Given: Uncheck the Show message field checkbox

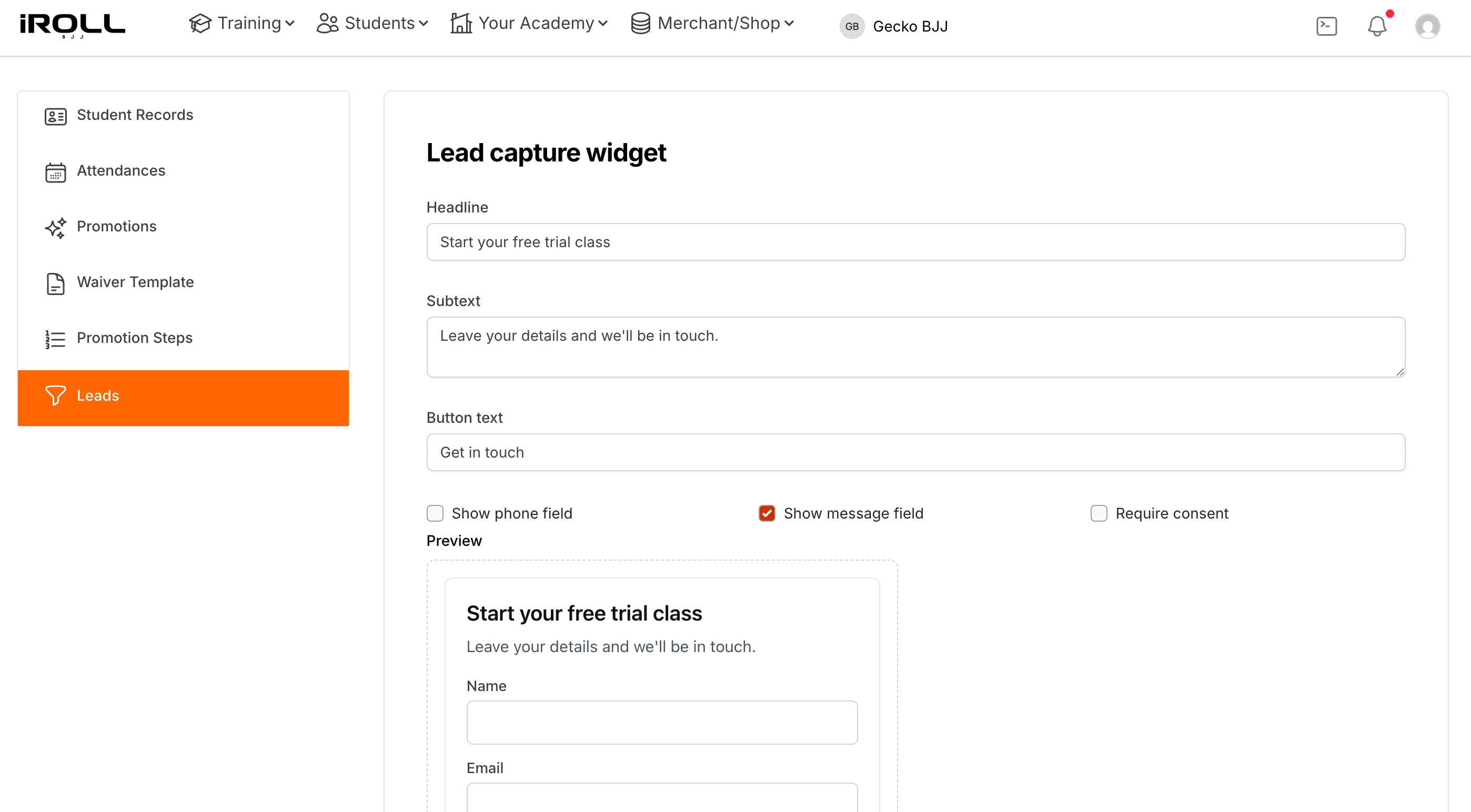Looking at the screenshot, I should (767, 513).
